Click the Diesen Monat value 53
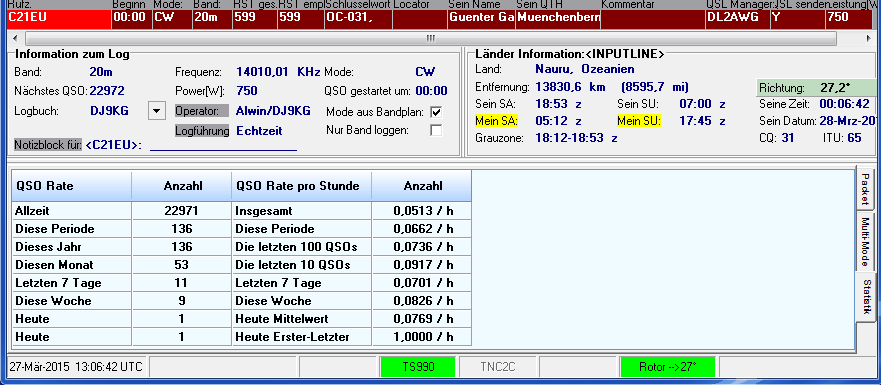881x385 pixels. 182,265
